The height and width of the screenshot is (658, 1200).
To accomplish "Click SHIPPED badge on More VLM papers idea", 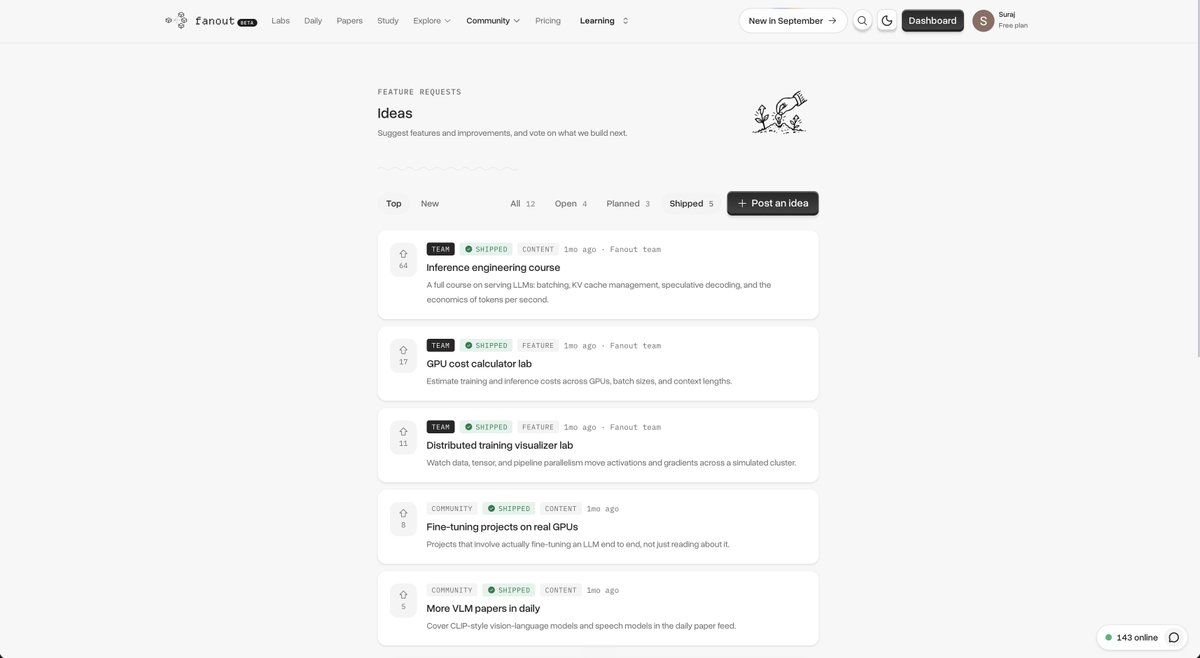I will click(509, 590).
